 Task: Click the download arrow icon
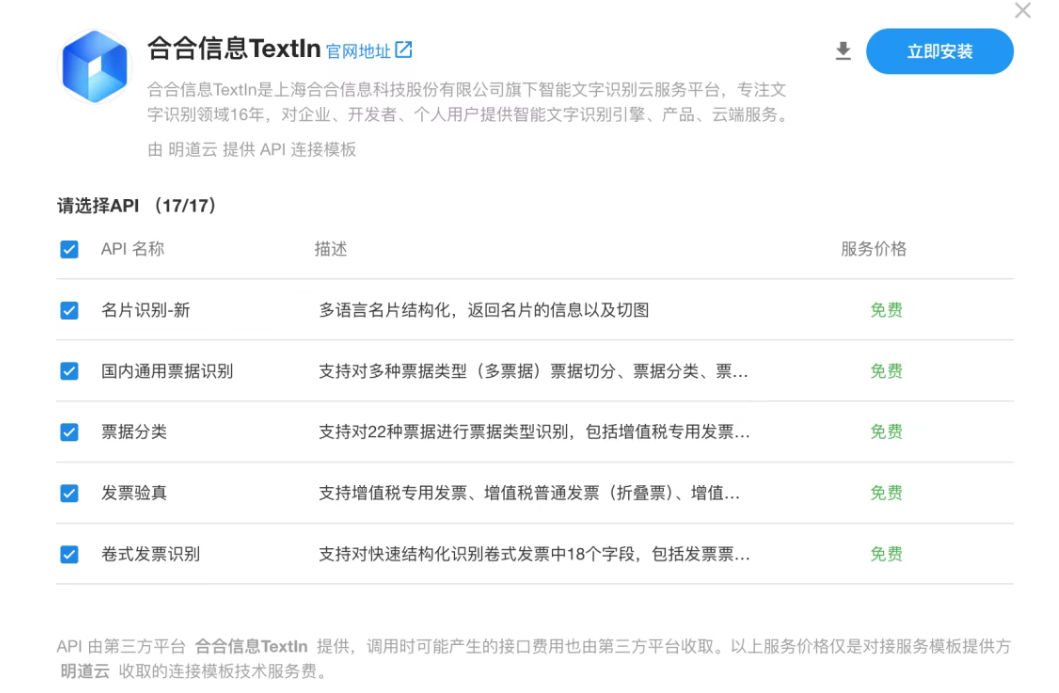(x=843, y=51)
